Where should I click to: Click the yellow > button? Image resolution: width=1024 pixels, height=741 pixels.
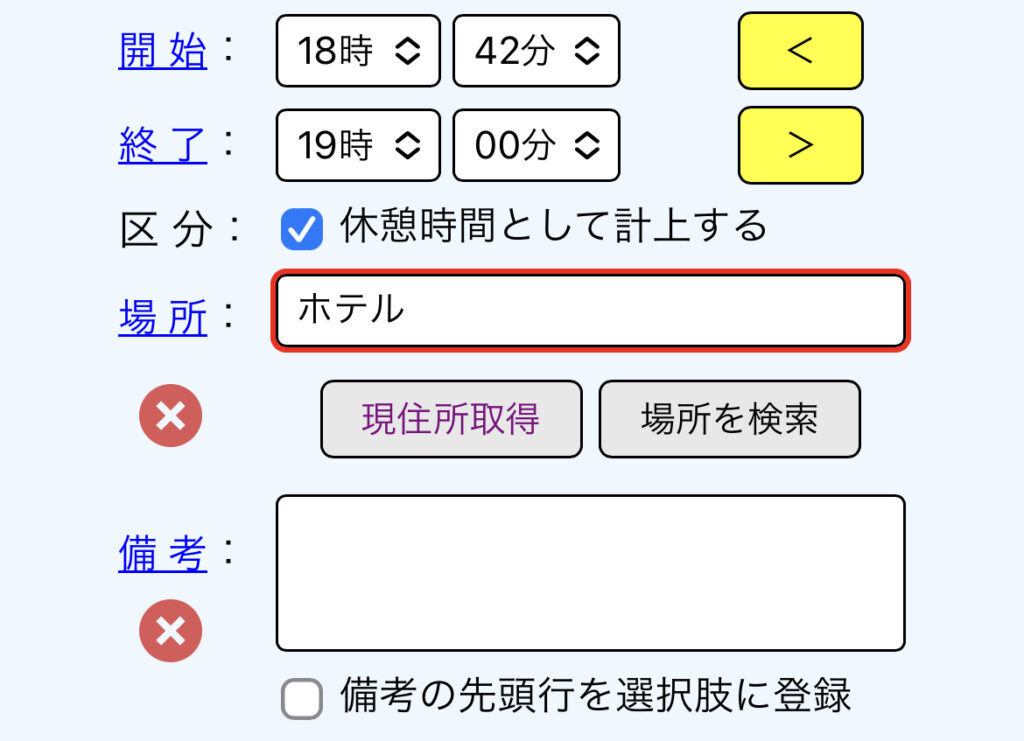click(x=800, y=145)
